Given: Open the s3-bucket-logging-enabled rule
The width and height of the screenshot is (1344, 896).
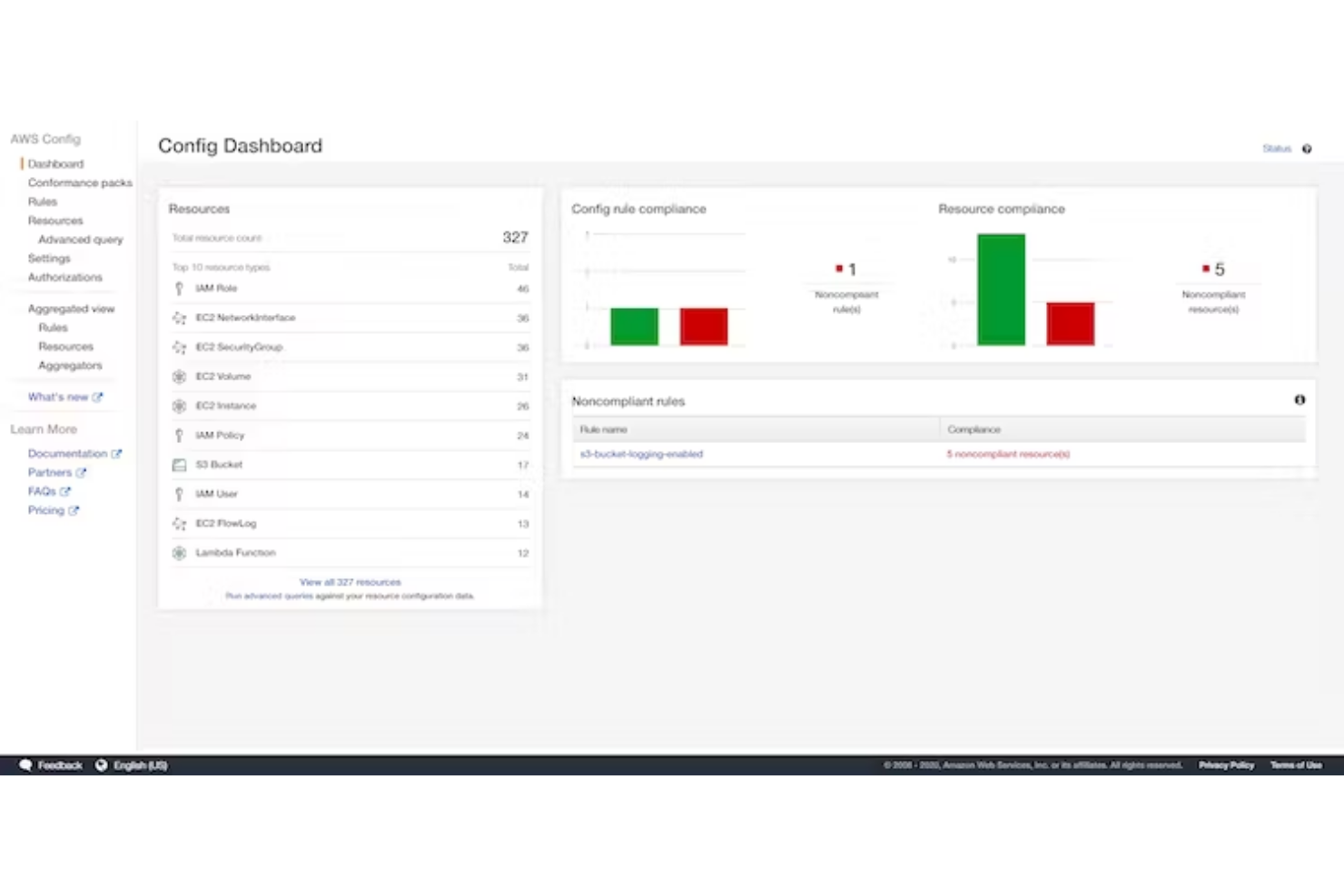Looking at the screenshot, I should 641,454.
